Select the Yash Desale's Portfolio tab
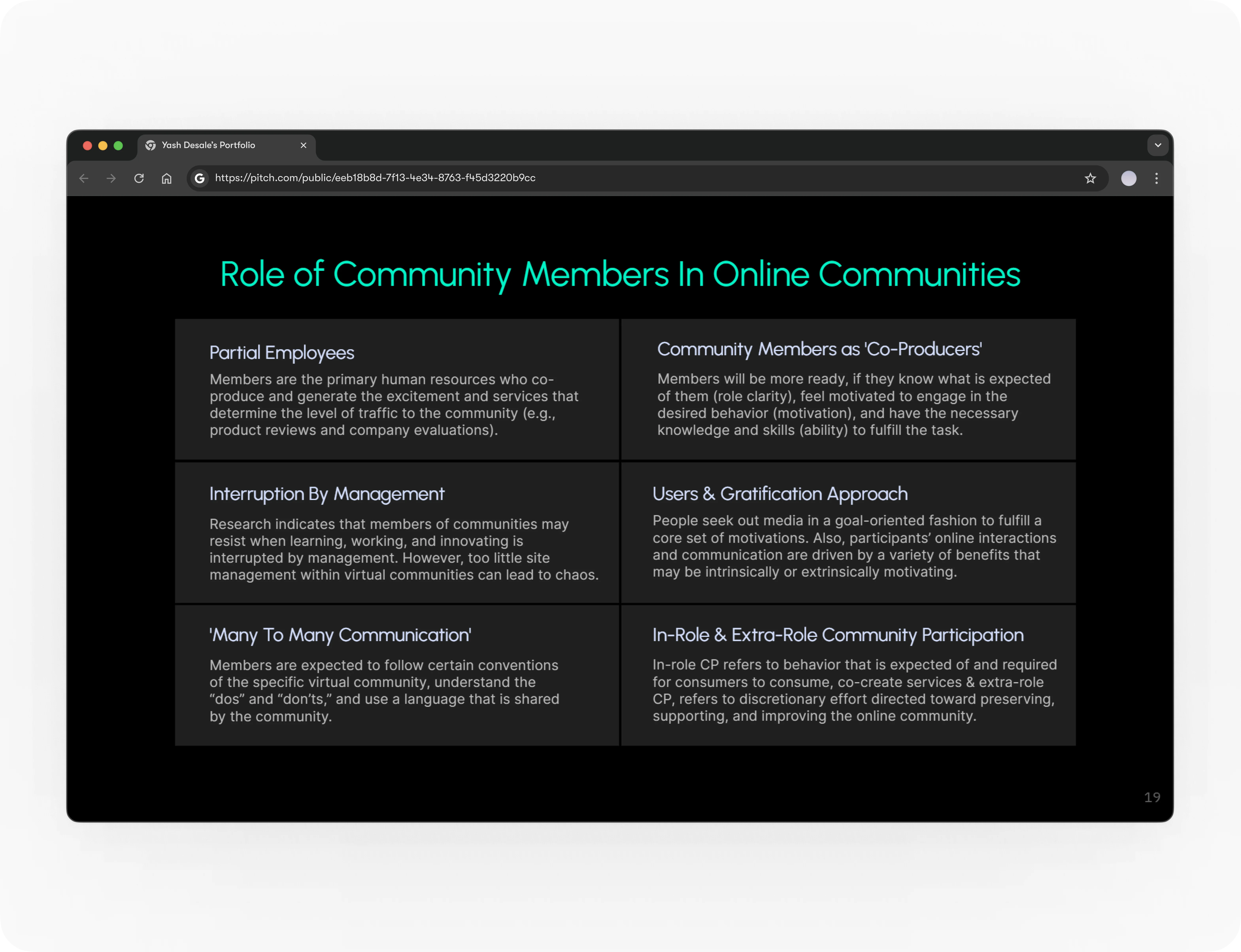 (x=215, y=146)
